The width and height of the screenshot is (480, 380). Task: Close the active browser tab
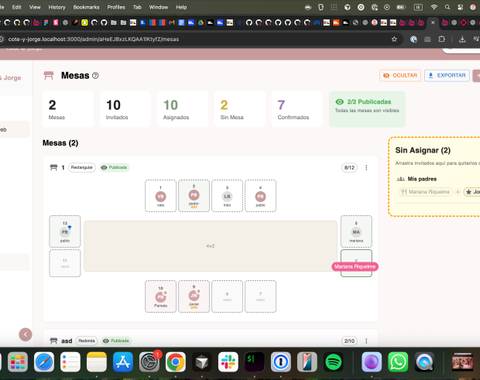[433, 23]
